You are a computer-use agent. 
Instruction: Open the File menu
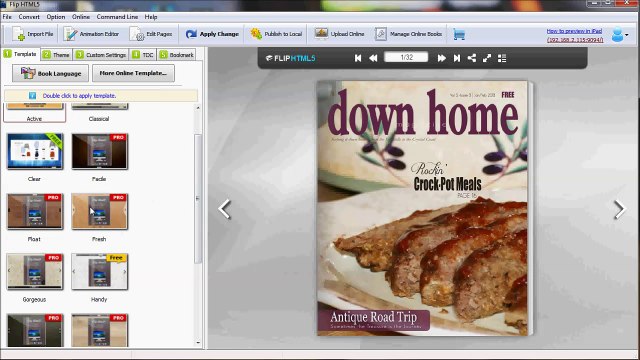pyautogui.click(x=7, y=17)
